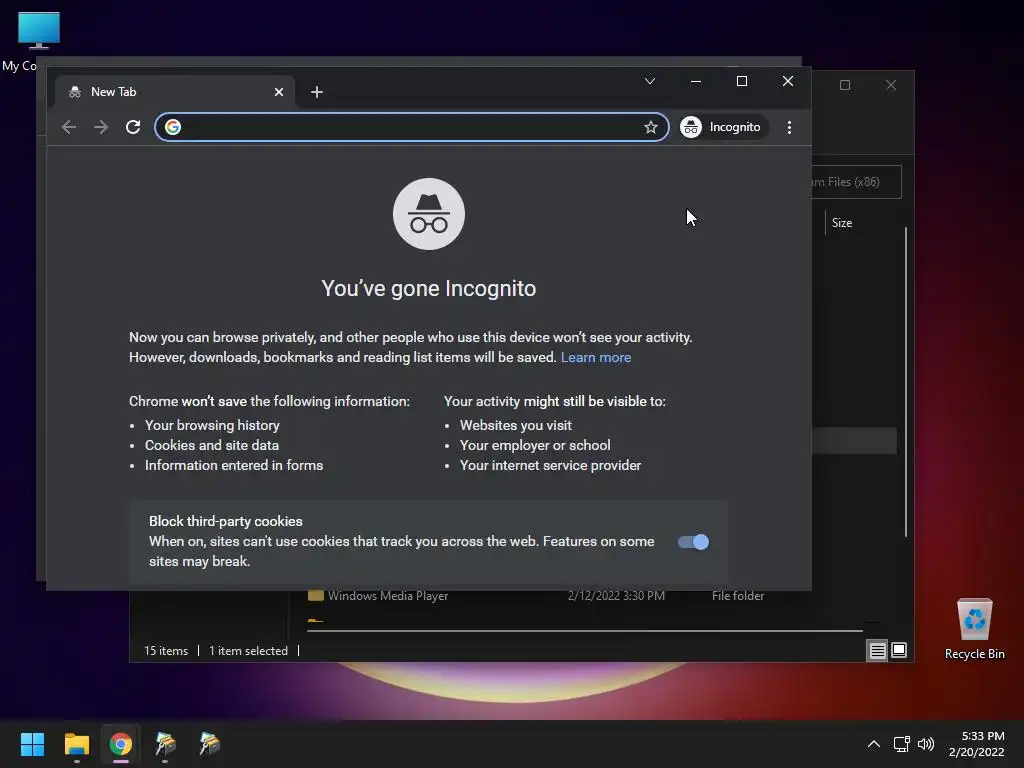Open the first pinned tool app on taskbar
The width and height of the screenshot is (1024, 768).
(x=165, y=744)
